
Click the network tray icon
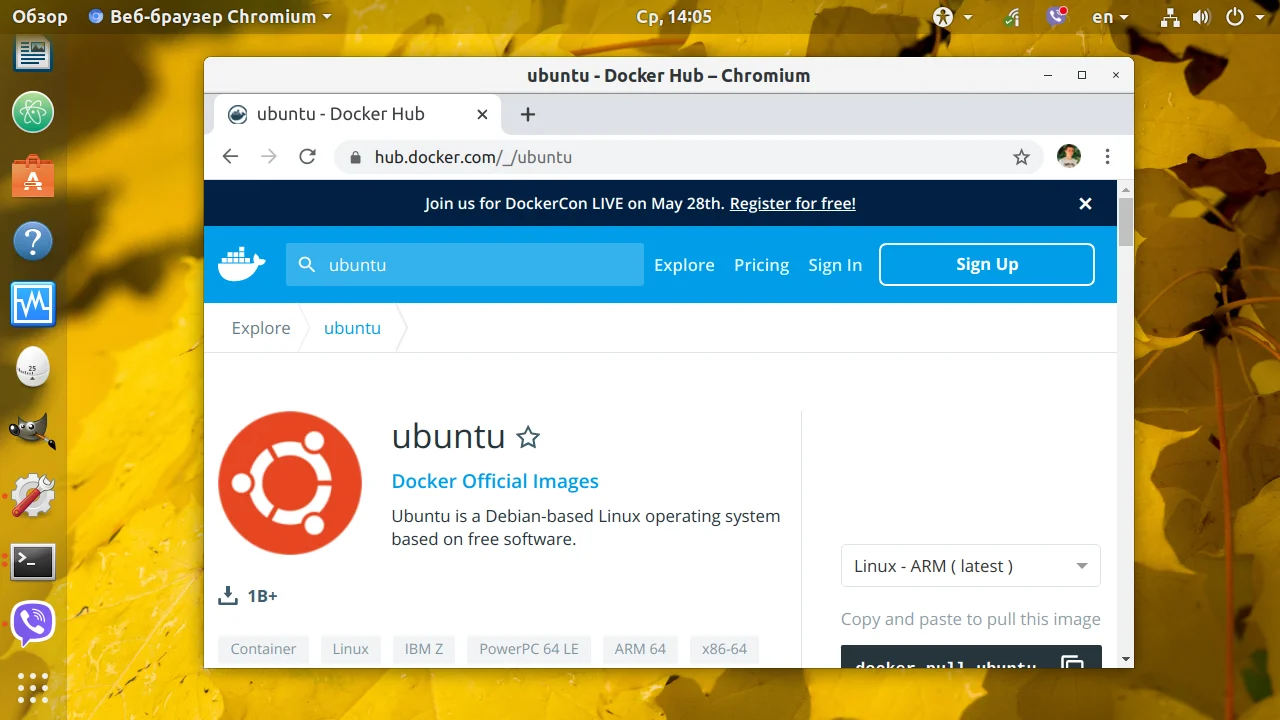tap(1171, 17)
